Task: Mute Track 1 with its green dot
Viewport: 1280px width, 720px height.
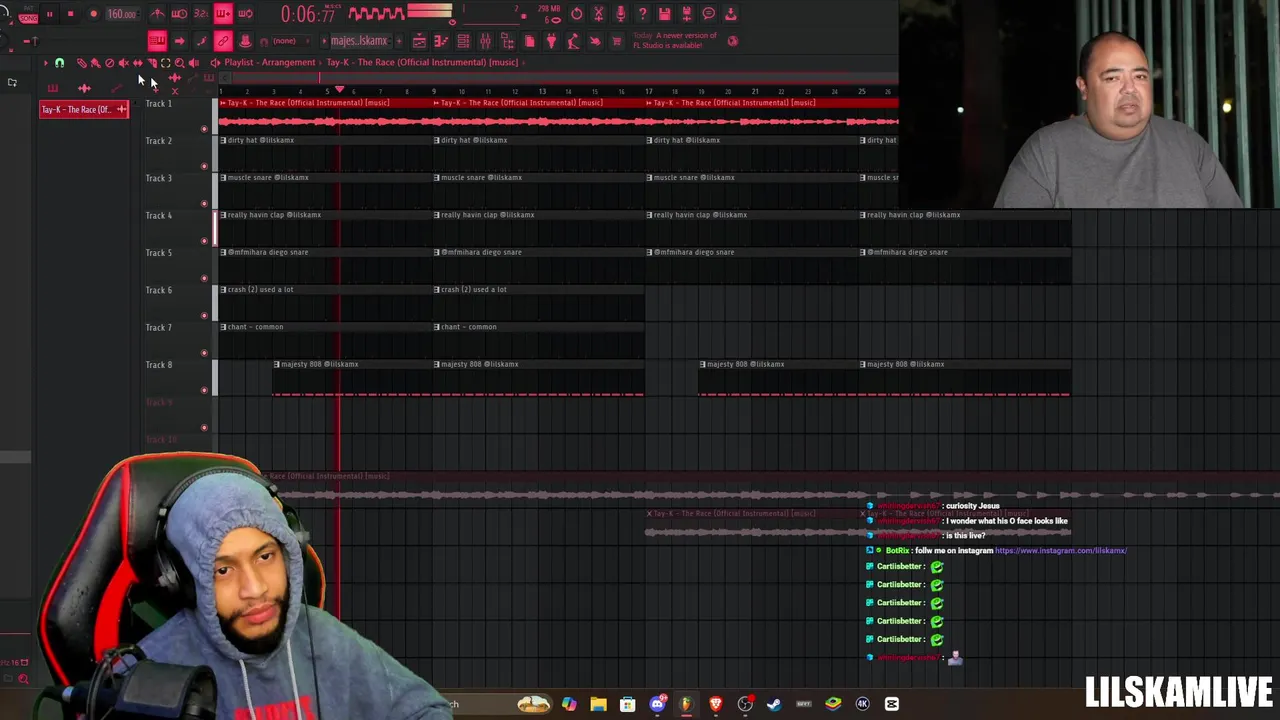Action: pyautogui.click(x=204, y=128)
